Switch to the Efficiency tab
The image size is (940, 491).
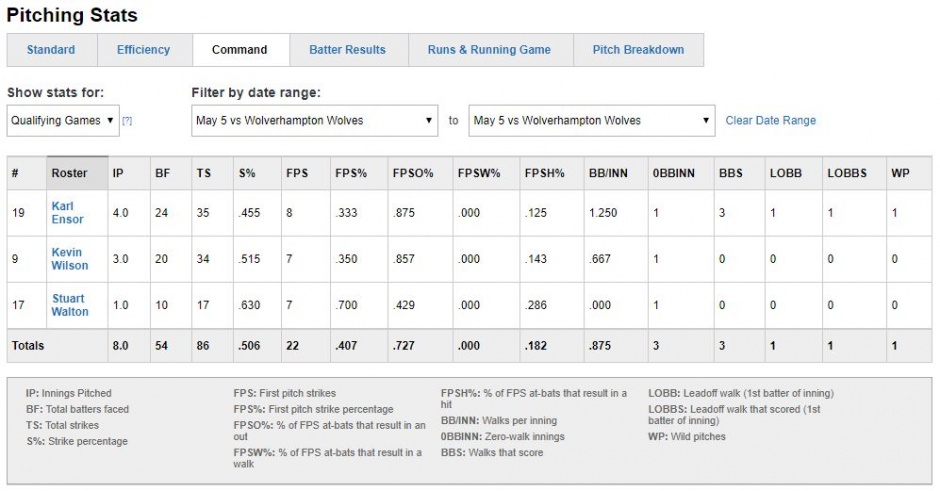(144, 50)
